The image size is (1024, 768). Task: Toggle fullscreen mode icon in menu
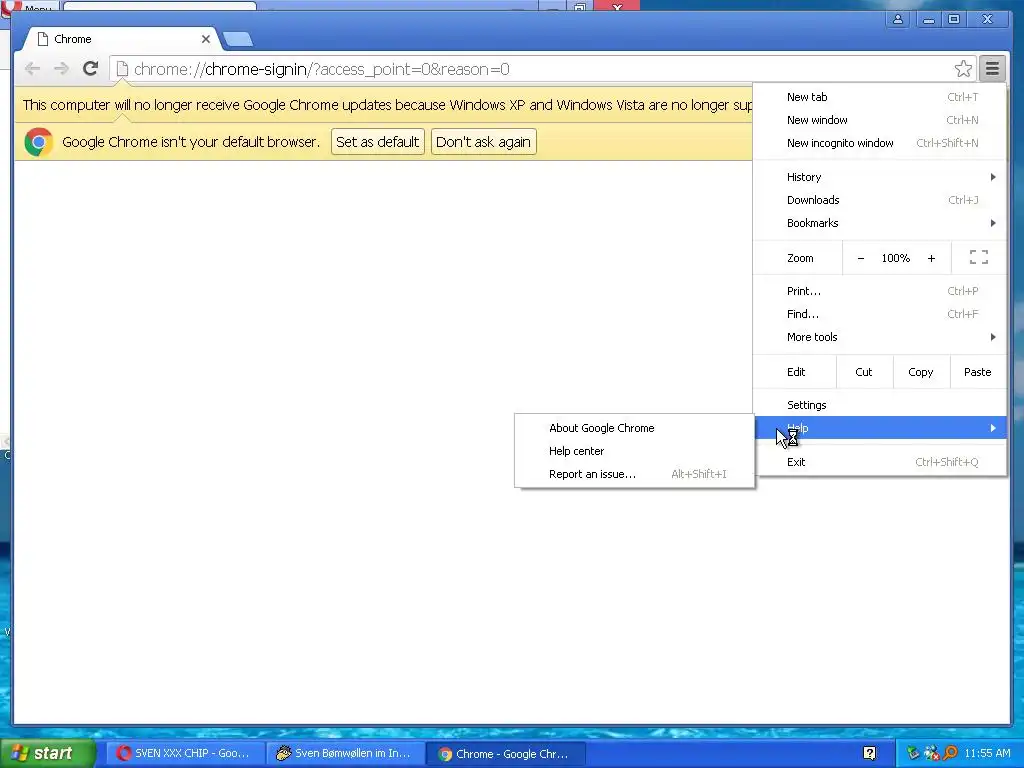pyautogui.click(x=978, y=257)
